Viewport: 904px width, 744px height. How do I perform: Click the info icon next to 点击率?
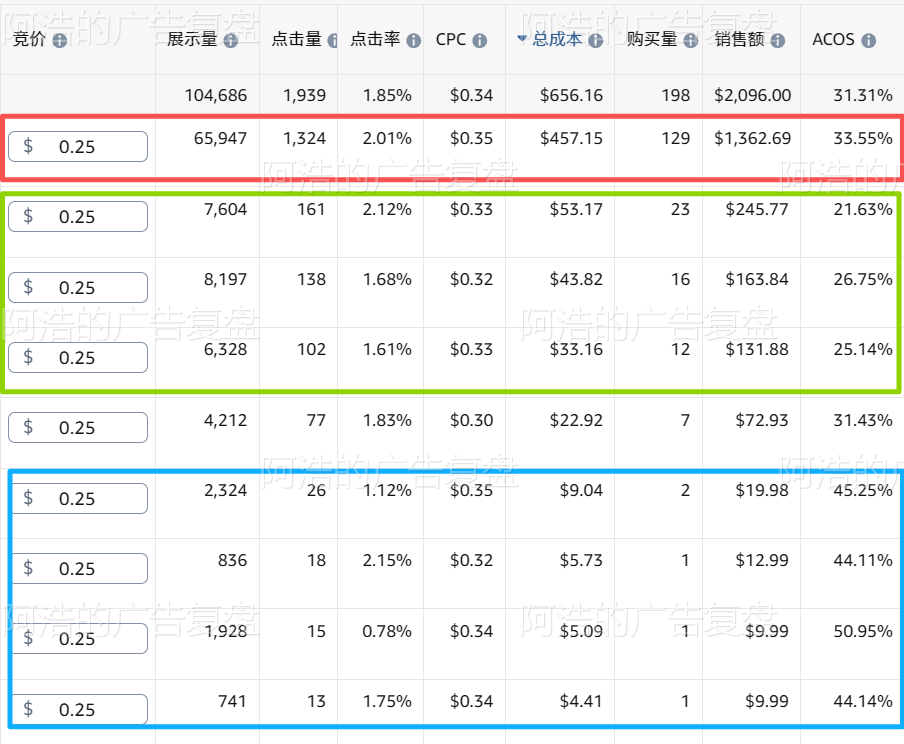coord(413,40)
